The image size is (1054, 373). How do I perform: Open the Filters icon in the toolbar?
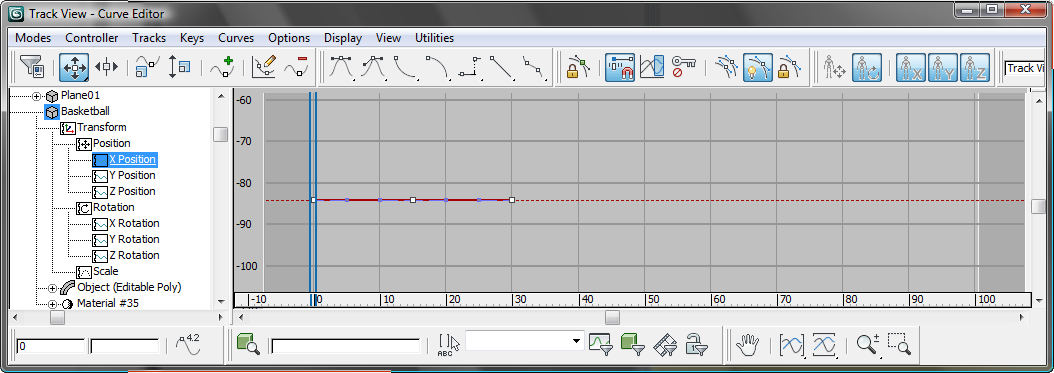click(32, 67)
